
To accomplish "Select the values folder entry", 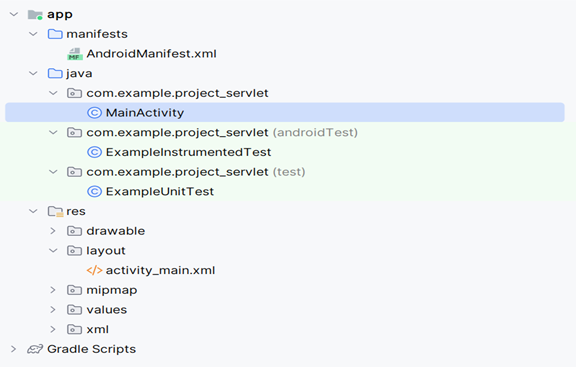I will coord(107,310).
